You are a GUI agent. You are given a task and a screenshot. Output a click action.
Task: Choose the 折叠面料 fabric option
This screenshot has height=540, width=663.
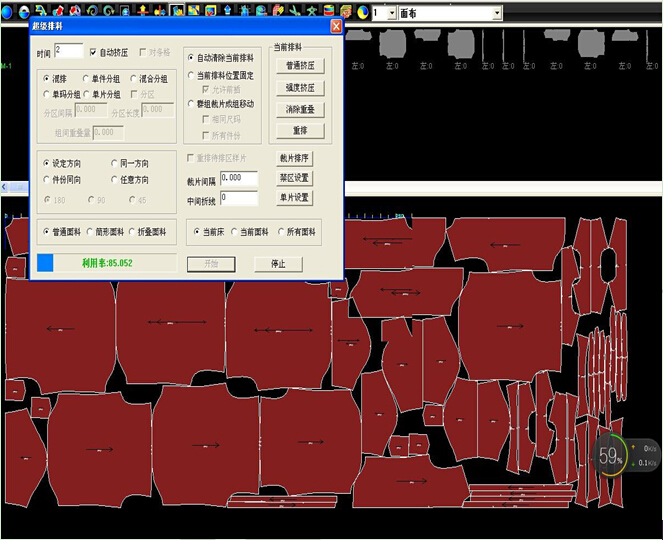tap(131, 232)
